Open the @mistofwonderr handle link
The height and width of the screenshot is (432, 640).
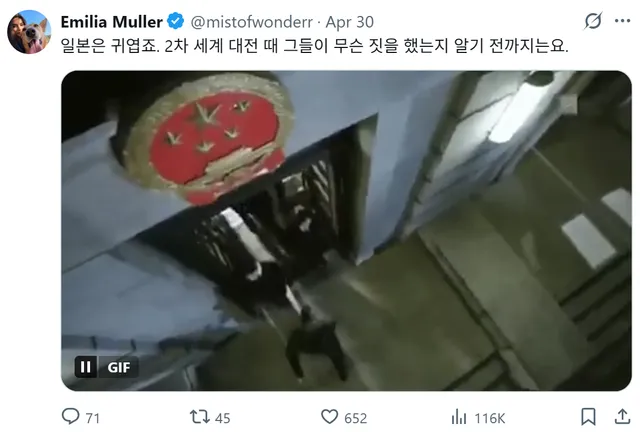[251, 22]
